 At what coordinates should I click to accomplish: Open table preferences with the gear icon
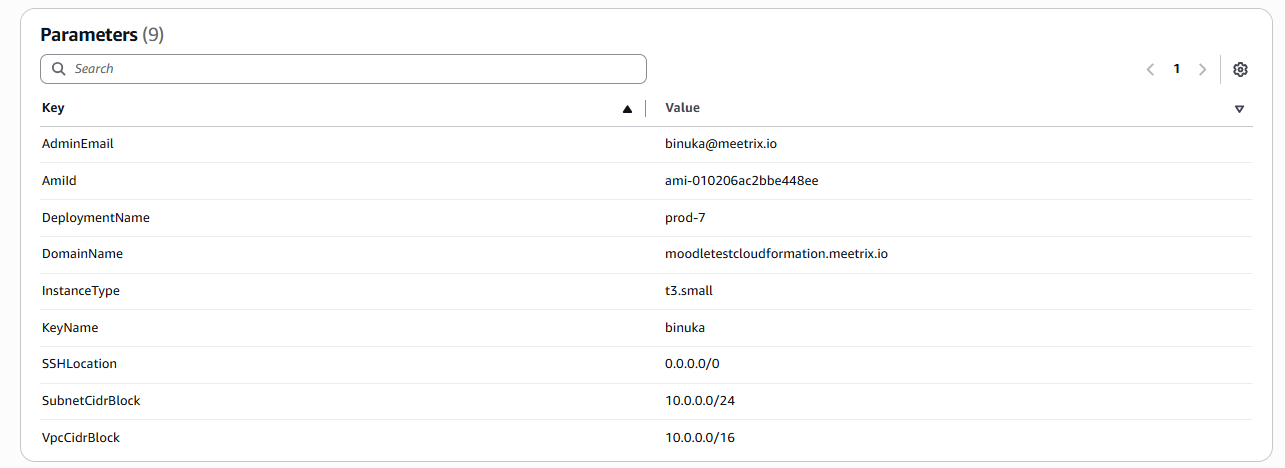click(x=1240, y=69)
